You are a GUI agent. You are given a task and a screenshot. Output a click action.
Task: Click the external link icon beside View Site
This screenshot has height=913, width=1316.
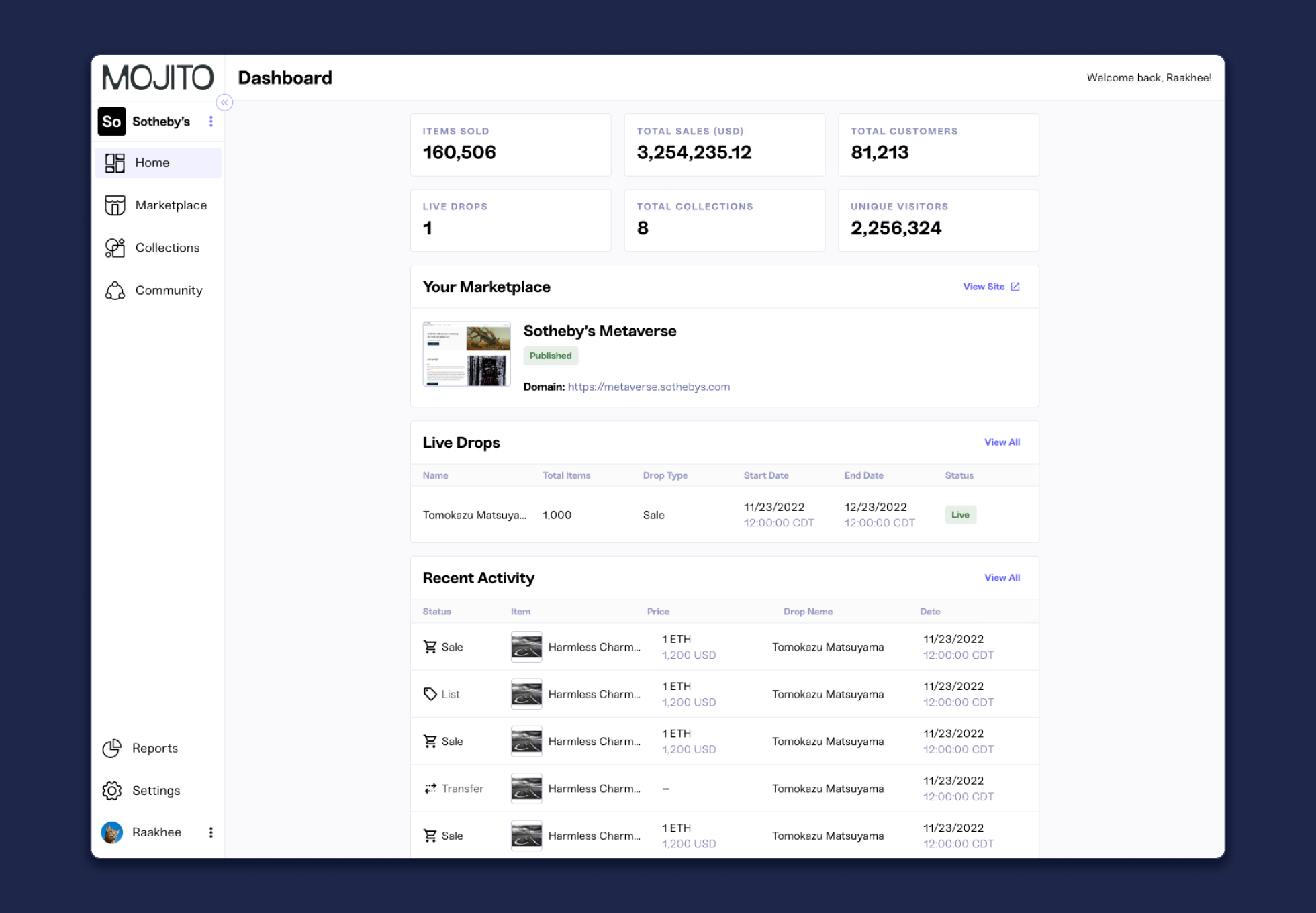[x=1015, y=287]
